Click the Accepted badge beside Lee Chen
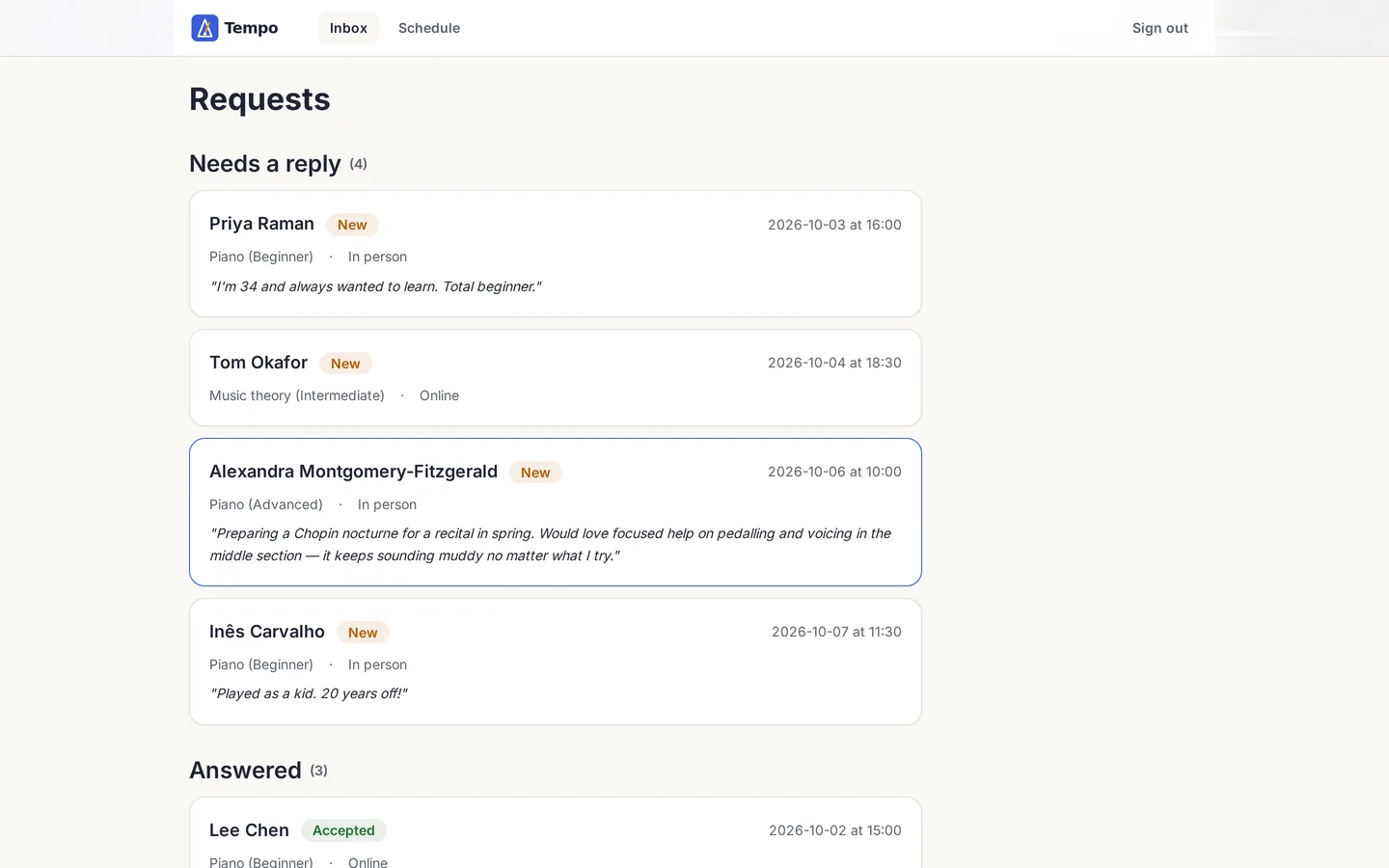This screenshot has height=868, width=1389. [x=343, y=830]
